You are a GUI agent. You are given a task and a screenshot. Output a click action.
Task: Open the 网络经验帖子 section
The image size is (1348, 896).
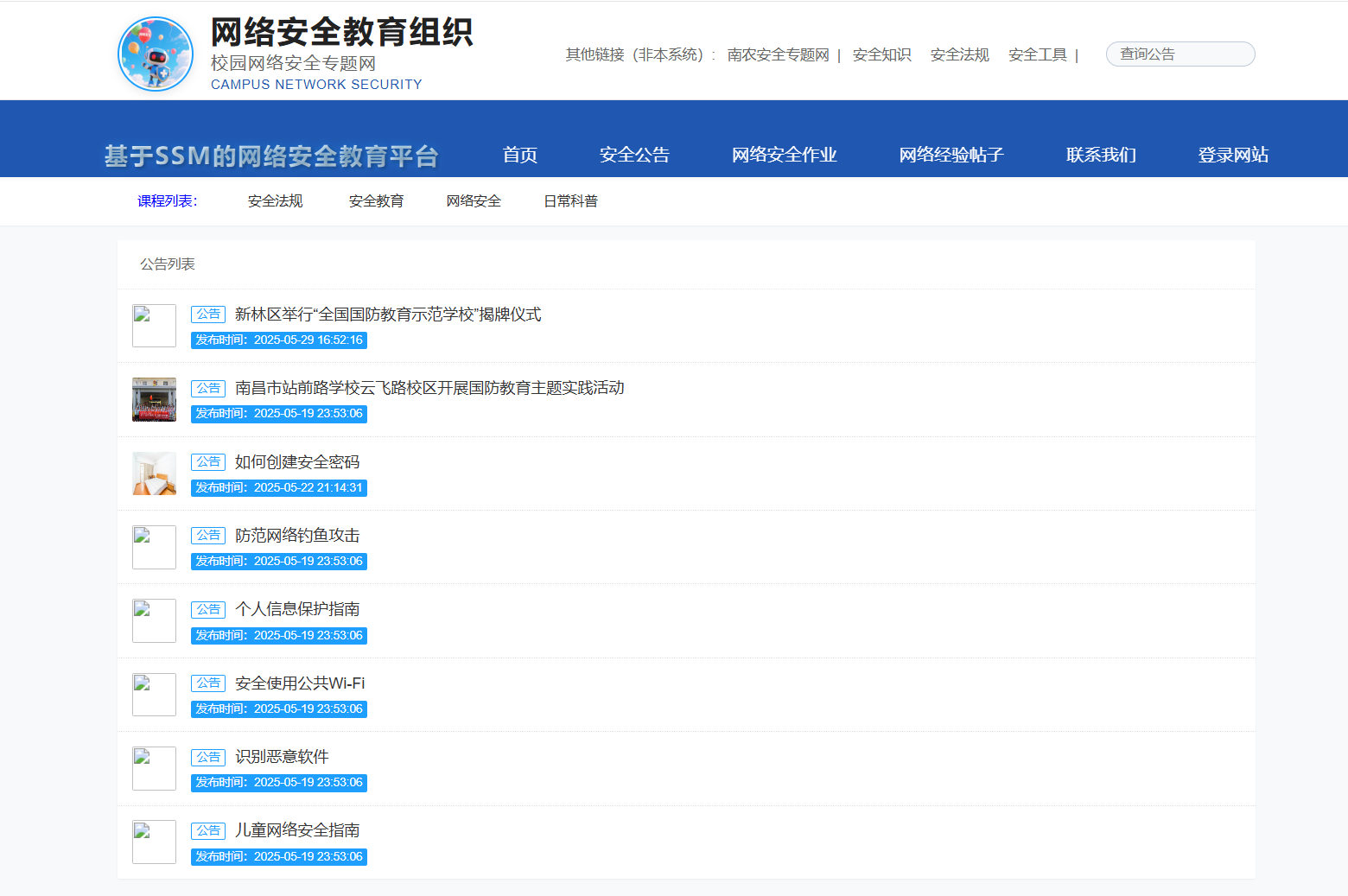tap(951, 155)
